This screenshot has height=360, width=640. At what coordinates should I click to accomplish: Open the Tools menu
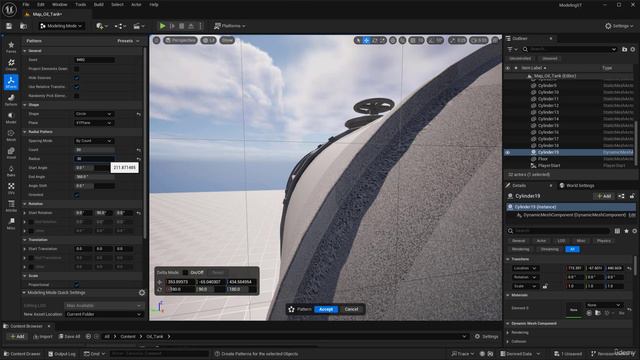pos(80,4)
